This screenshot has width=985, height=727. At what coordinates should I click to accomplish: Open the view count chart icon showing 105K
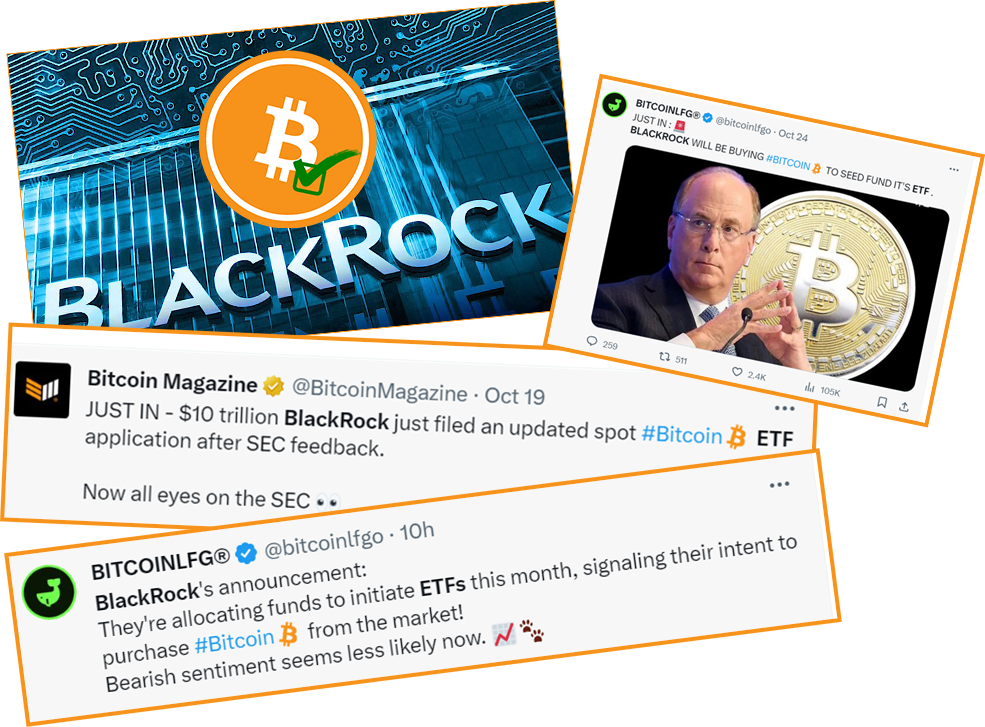810,387
